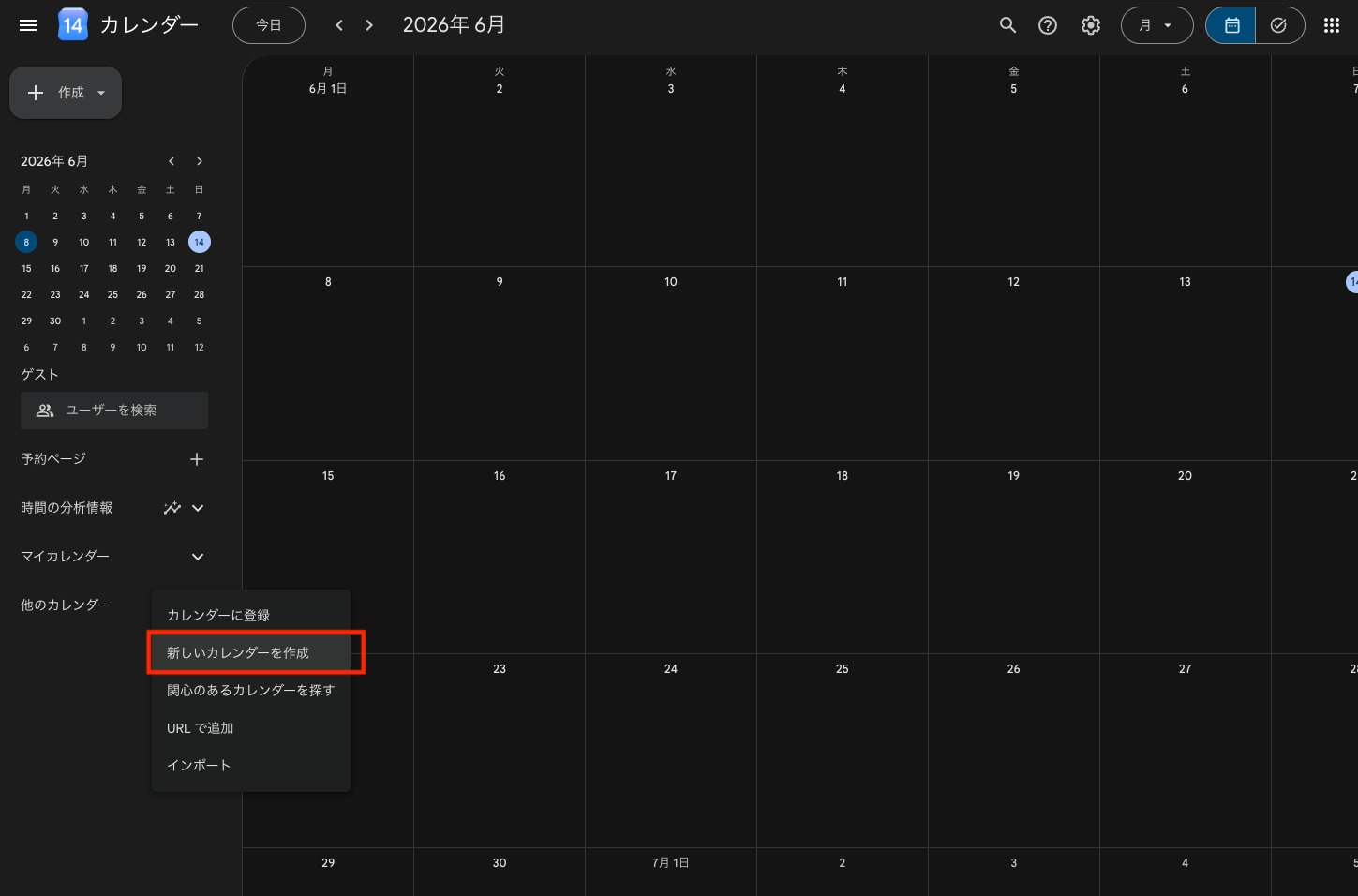Select URL で追加 menu item
The width and height of the screenshot is (1358, 896).
click(x=251, y=727)
